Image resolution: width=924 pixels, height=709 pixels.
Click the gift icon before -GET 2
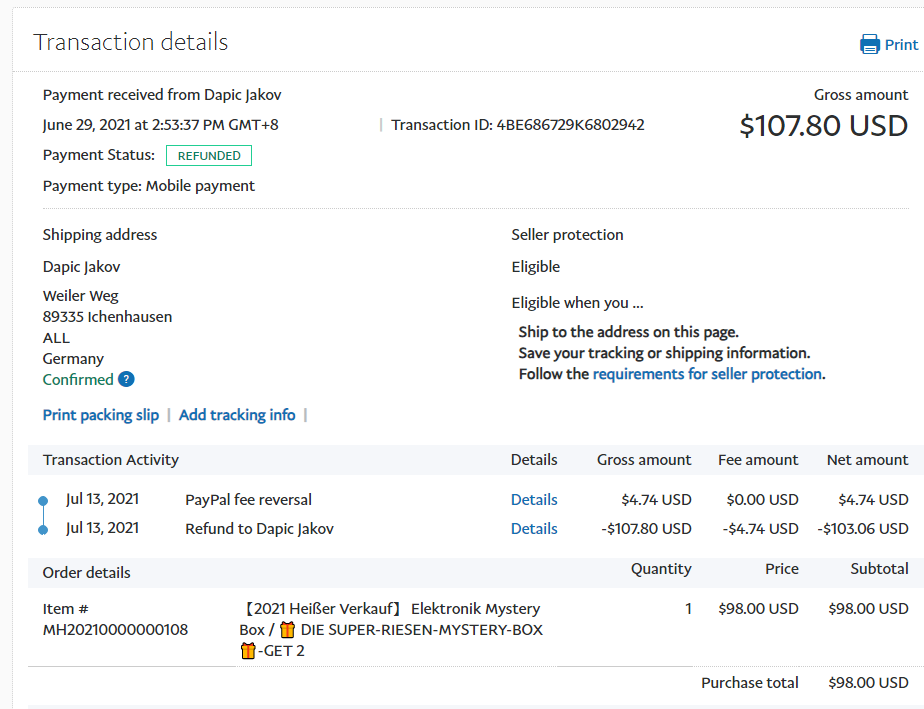248,651
